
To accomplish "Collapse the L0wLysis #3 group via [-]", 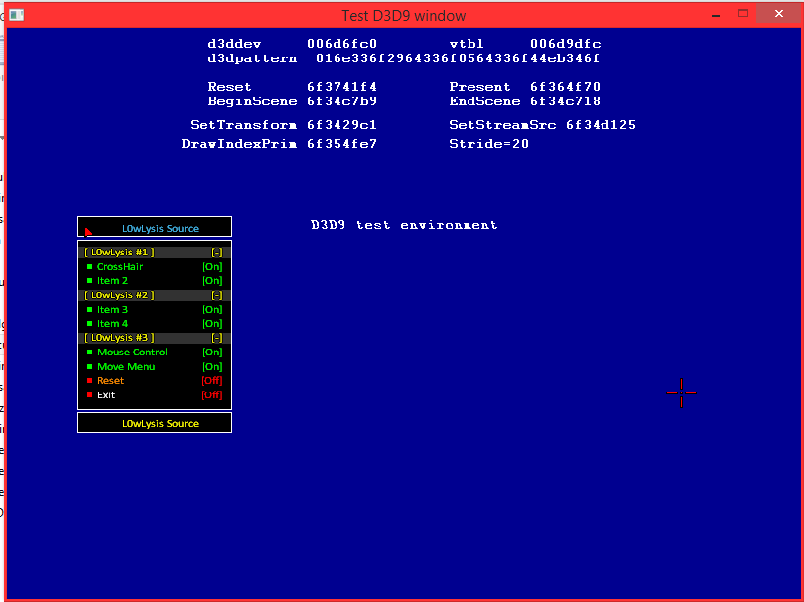I will click(x=217, y=338).
